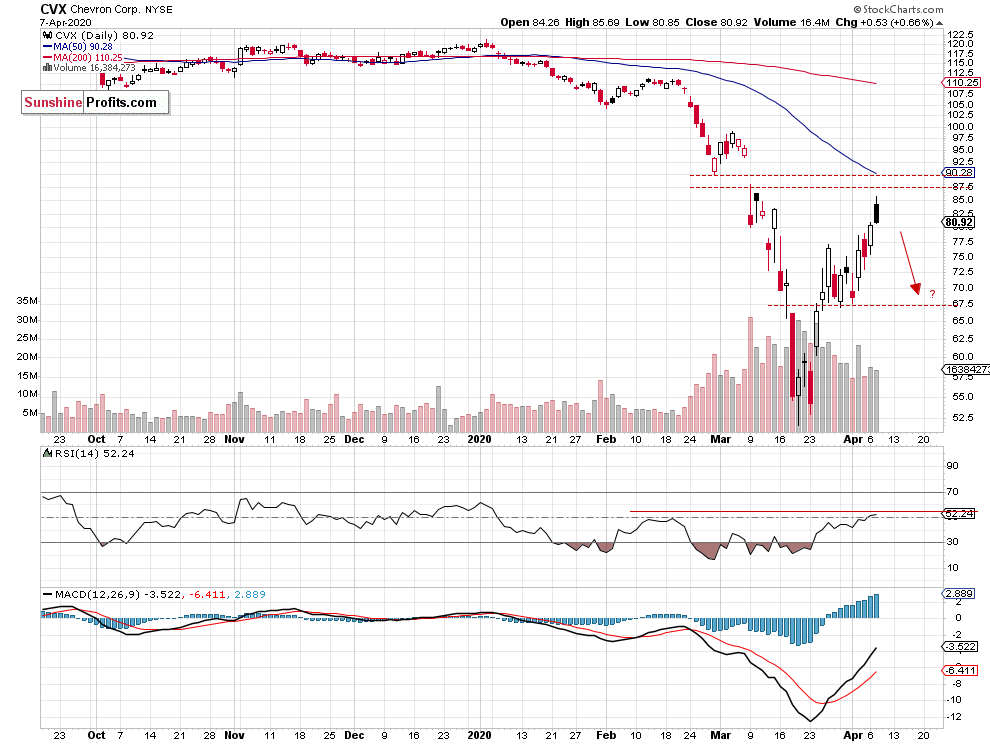Open the StockCharts.com copyright link

(x=898, y=9)
